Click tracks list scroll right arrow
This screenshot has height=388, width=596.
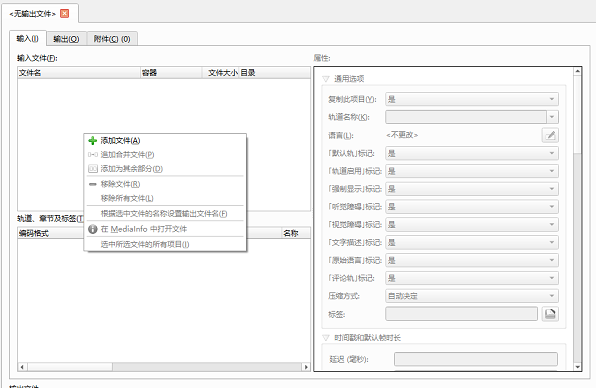306,367
